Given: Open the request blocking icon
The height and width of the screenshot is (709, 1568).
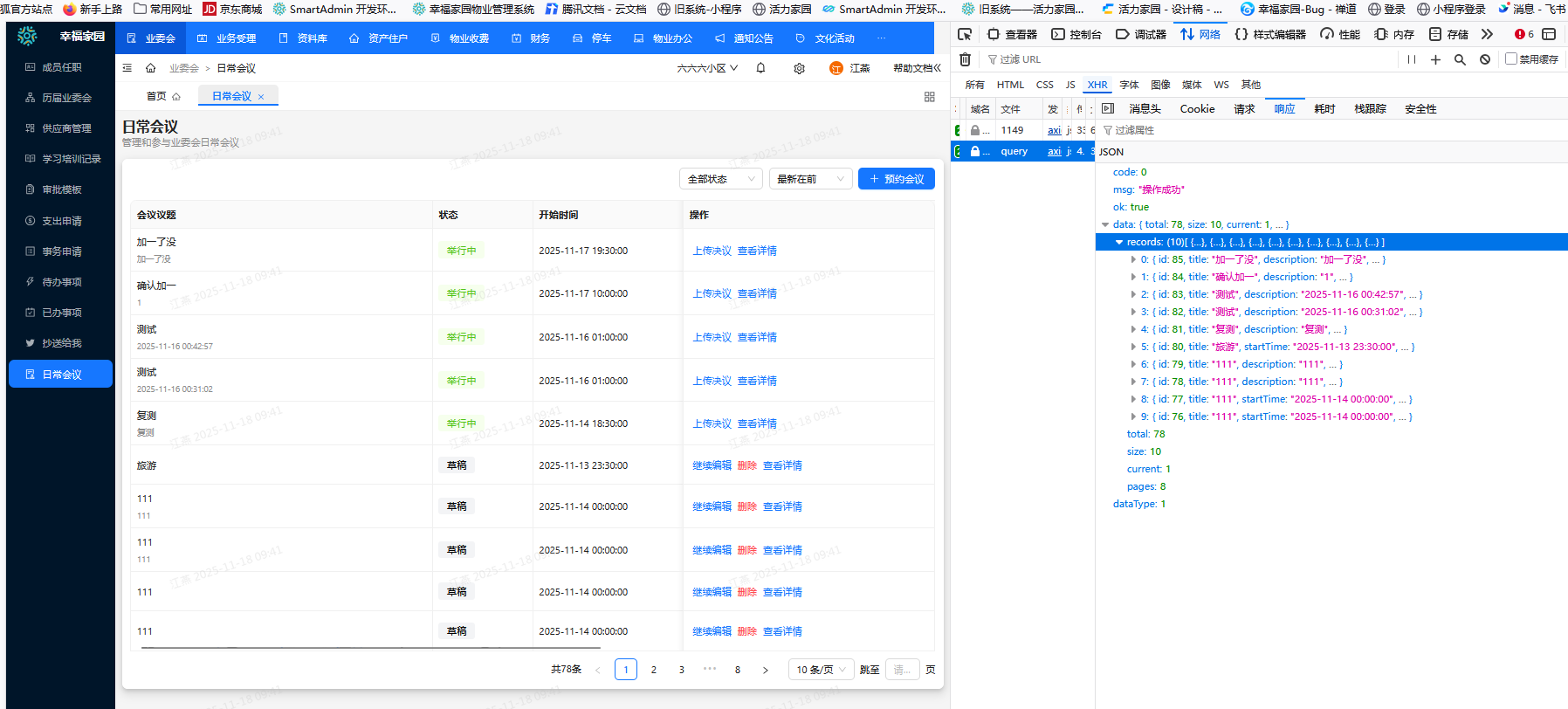Looking at the screenshot, I should tap(1485, 59).
